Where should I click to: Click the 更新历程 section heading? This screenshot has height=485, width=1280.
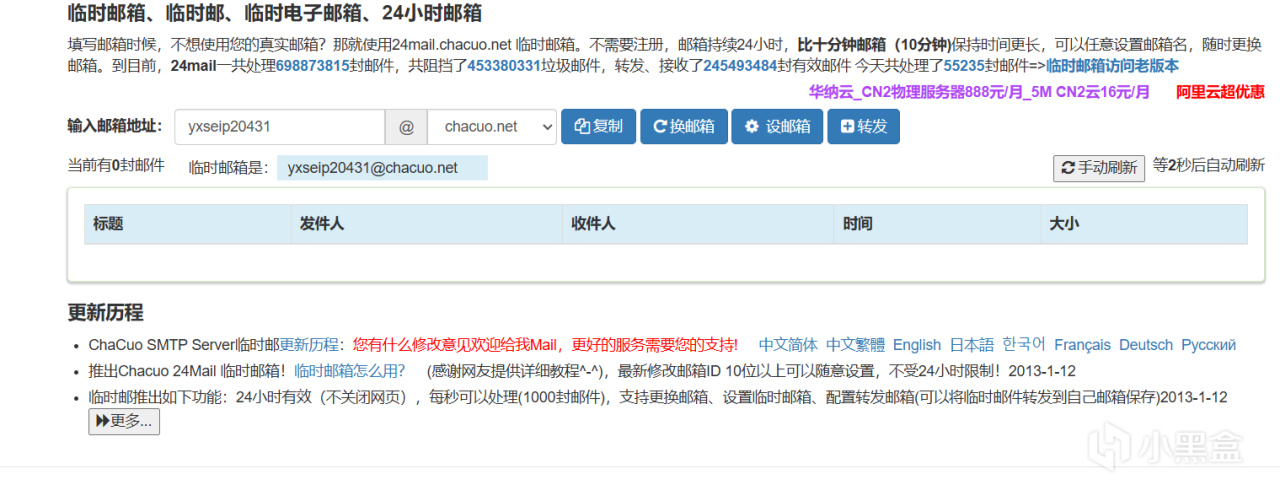[x=105, y=311]
